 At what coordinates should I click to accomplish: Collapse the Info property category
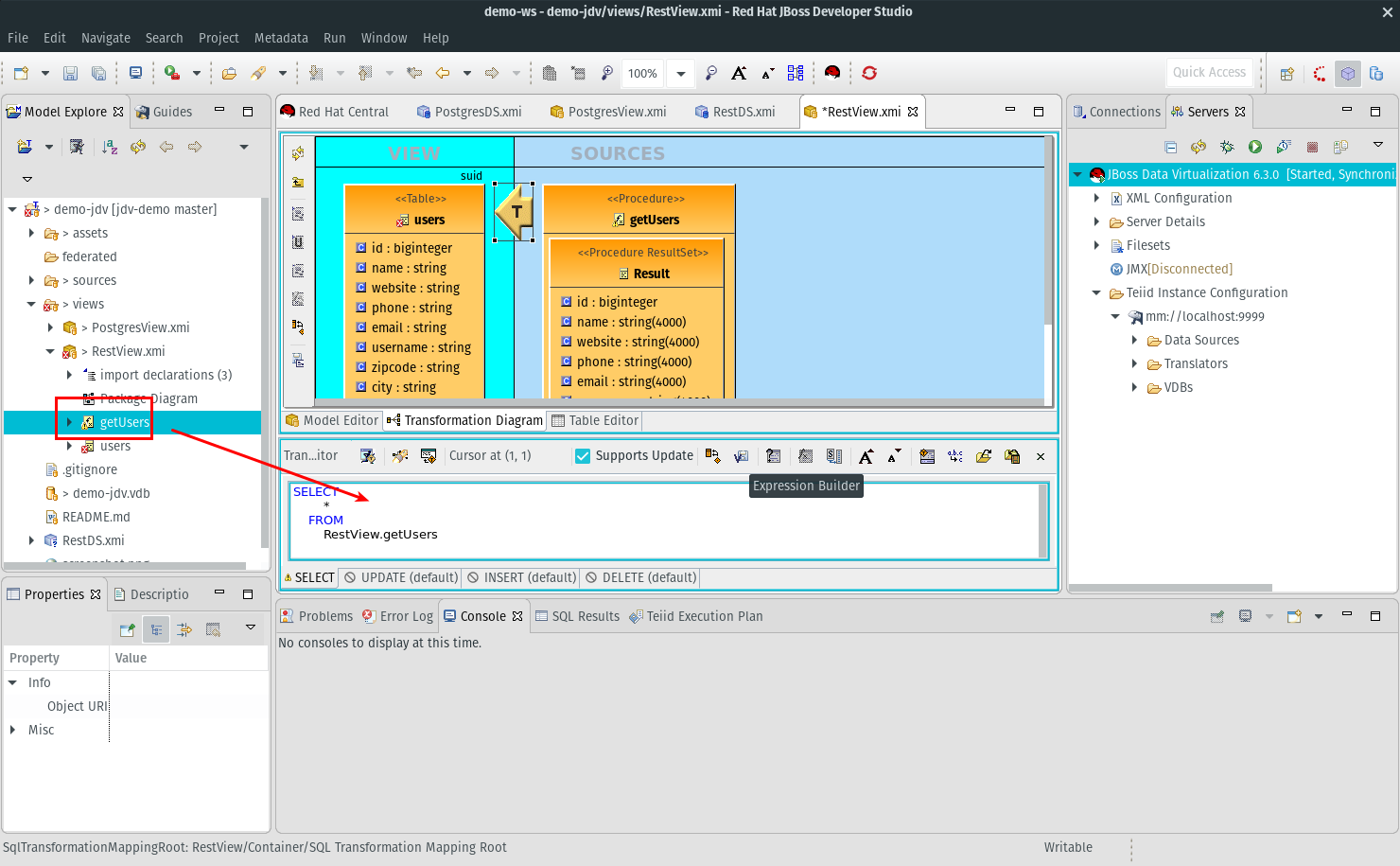[12, 682]
